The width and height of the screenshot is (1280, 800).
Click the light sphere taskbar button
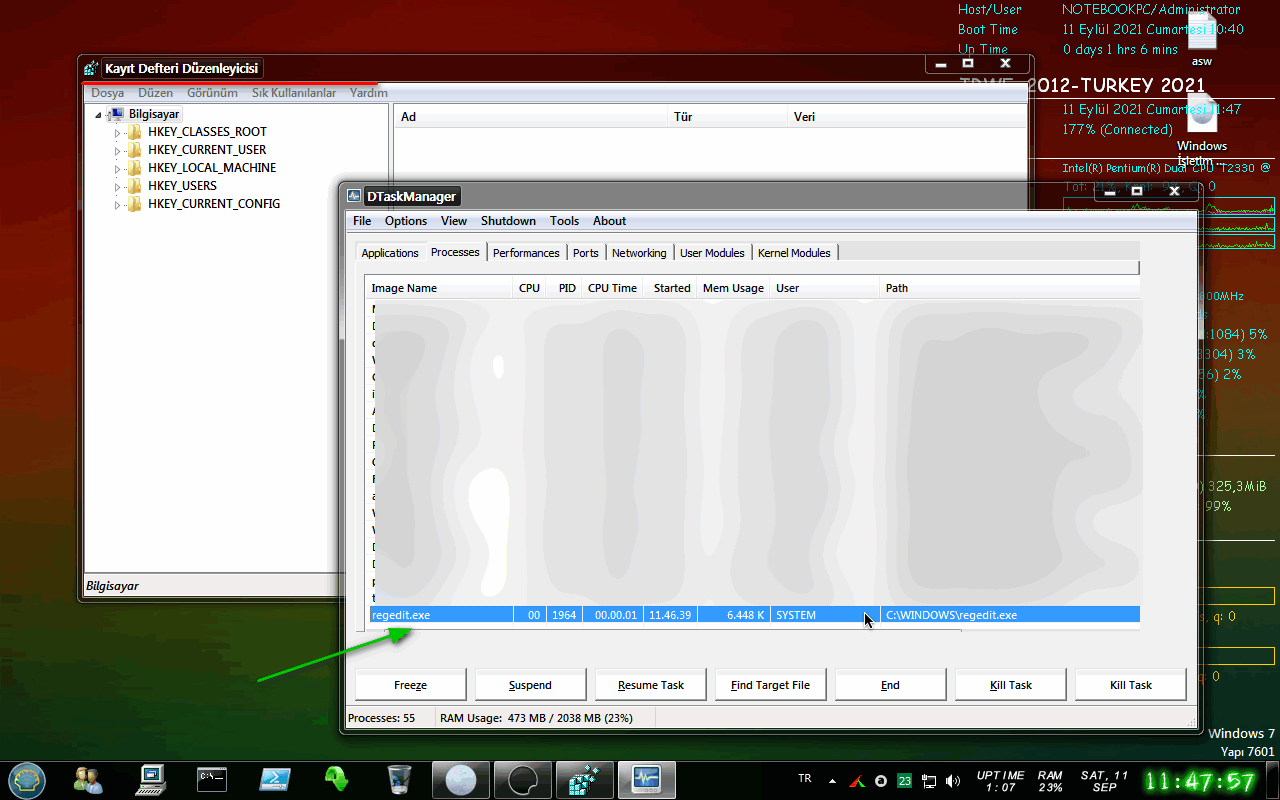tap(461, 779)
